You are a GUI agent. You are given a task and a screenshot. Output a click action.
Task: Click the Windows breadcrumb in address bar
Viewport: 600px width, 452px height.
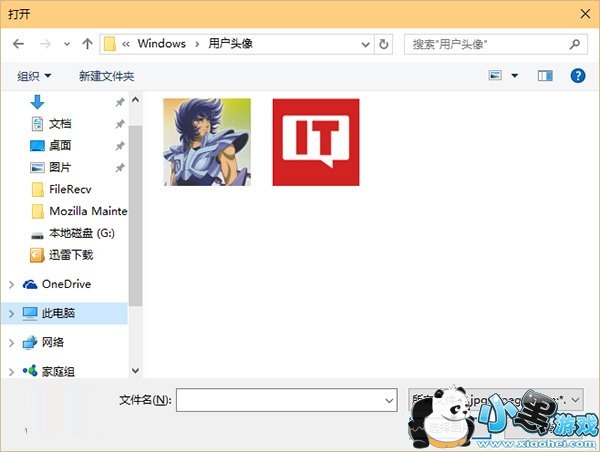[161, 44]
